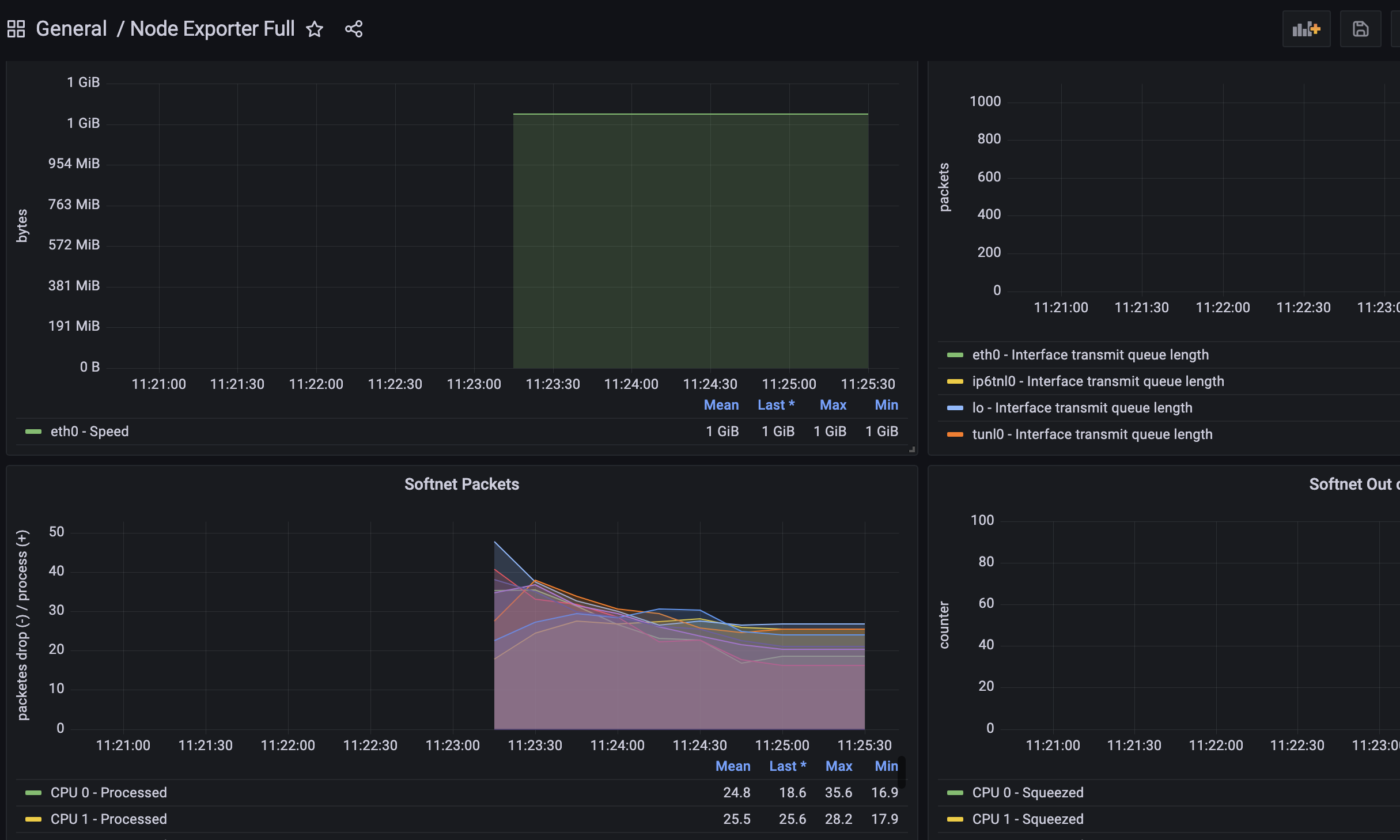Sort Speed legend by Last column

(x=776, y=405)
